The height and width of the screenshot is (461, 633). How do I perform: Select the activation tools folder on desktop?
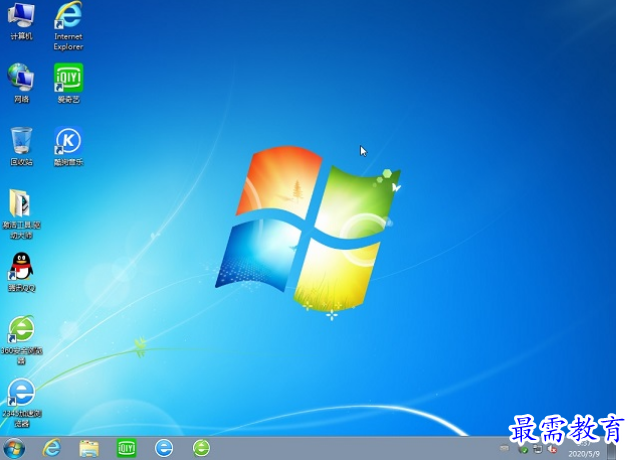[21, 214]
